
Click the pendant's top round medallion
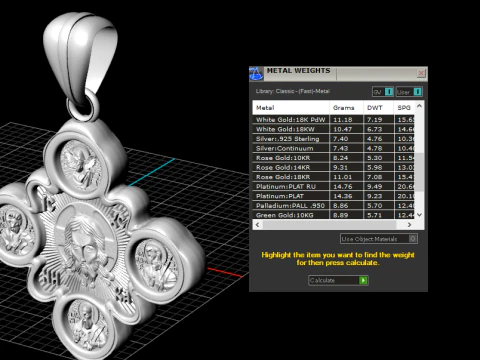click(81, 165)
